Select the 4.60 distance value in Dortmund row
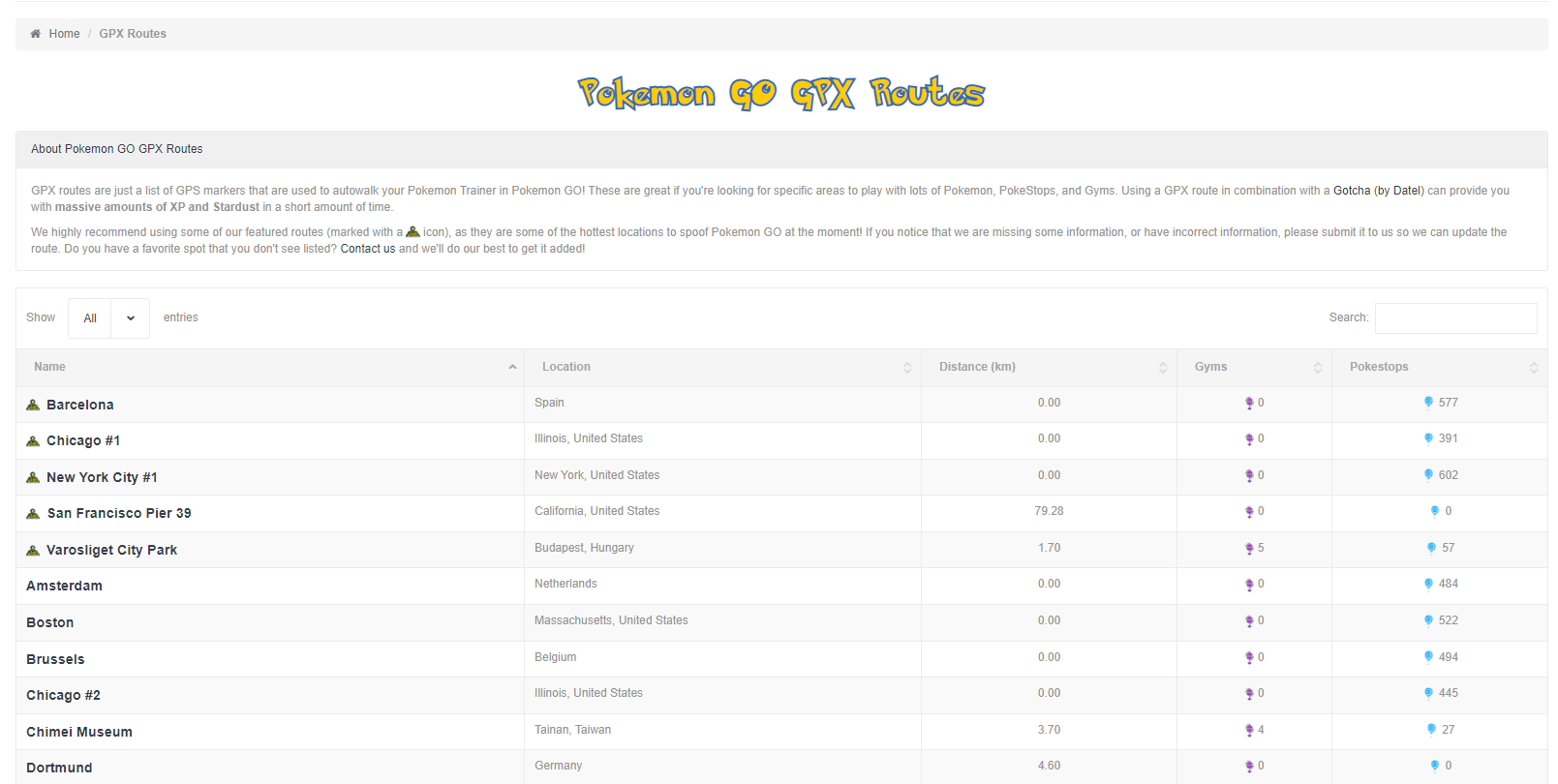Image resolution: width=1558 pixels, height=784 pixels. pos(1049,766)
